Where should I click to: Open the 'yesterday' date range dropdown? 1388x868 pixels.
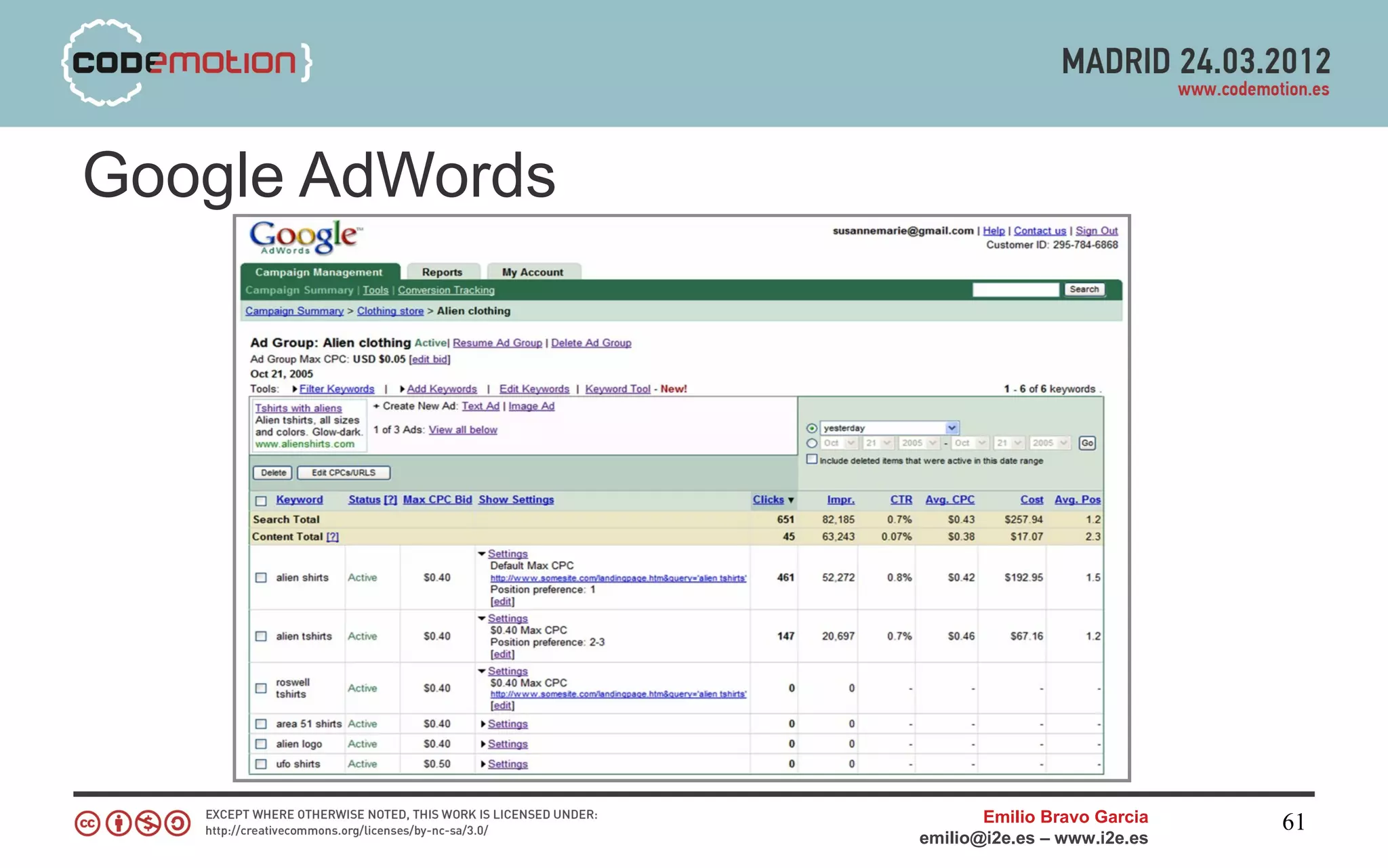pos(890,428)
